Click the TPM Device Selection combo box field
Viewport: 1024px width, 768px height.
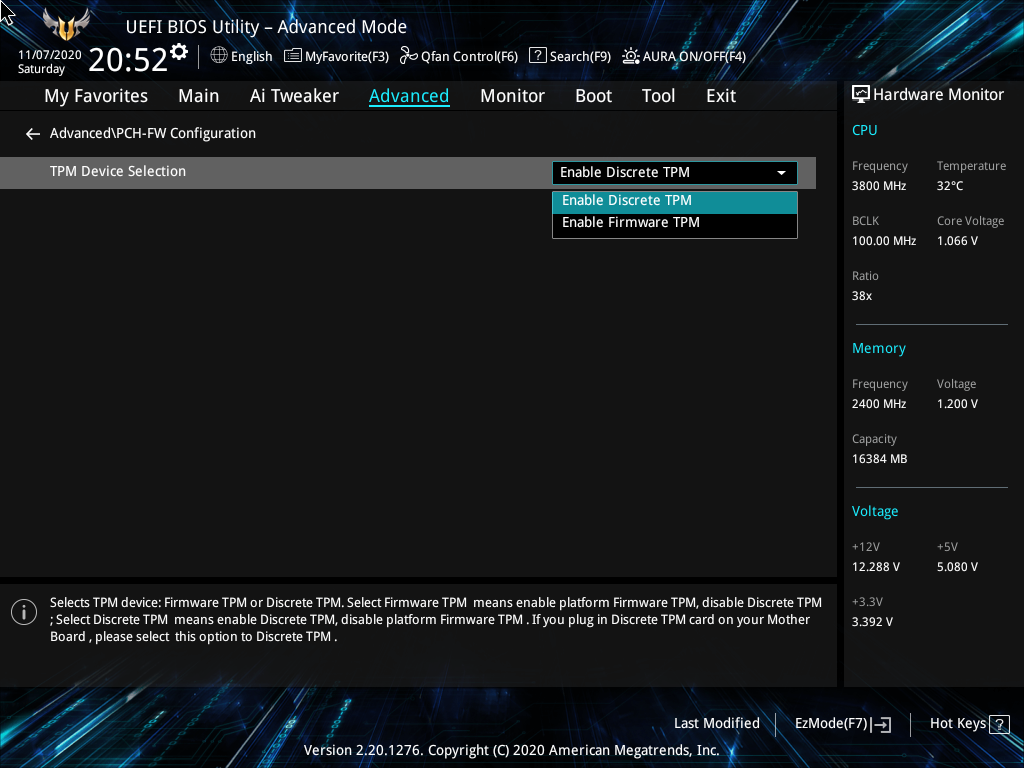pyautogui.click(x=675, y=172)
